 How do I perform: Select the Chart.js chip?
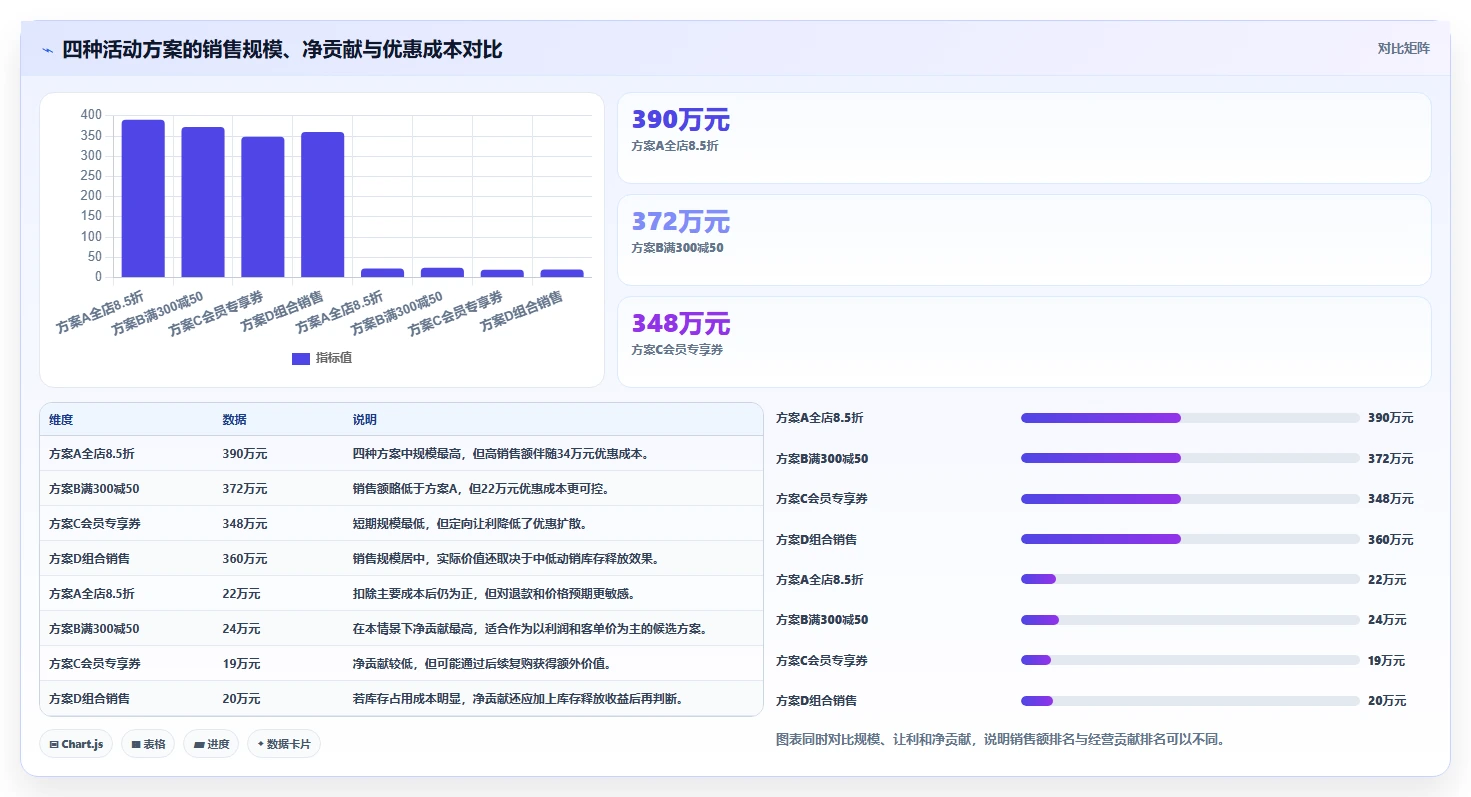76,744
